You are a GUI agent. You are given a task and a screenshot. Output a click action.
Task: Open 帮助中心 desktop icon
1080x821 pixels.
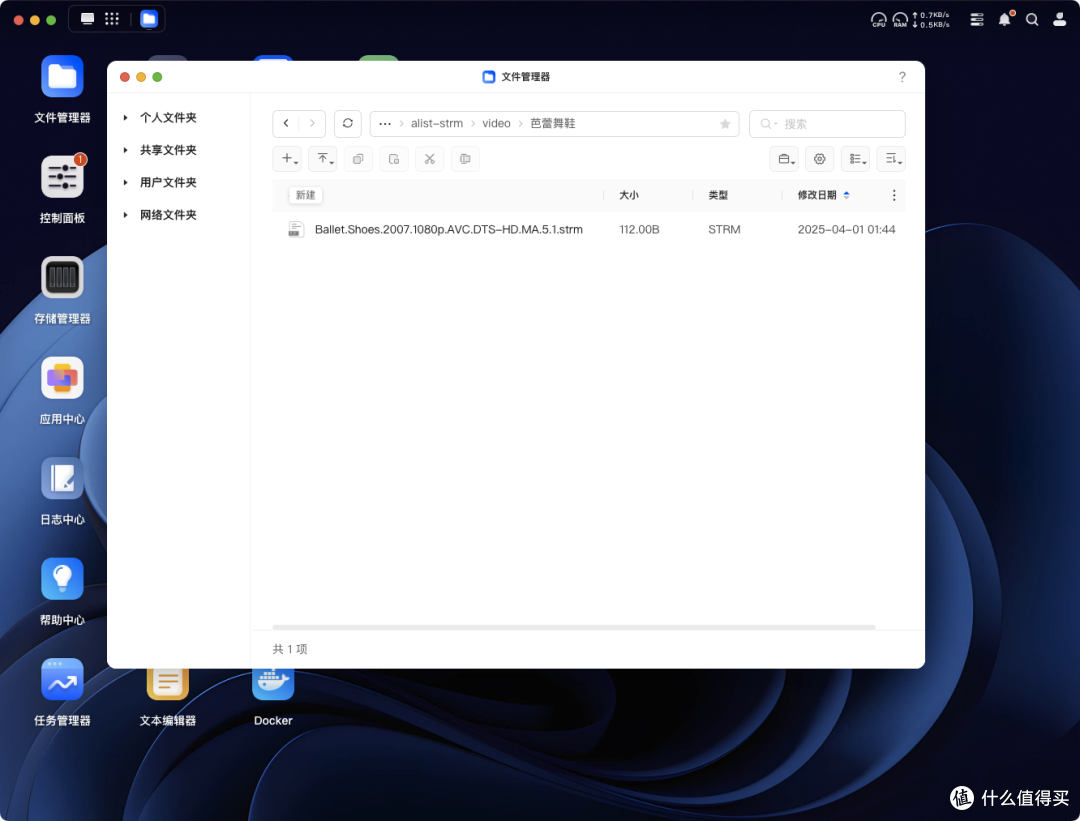[62, 579]
